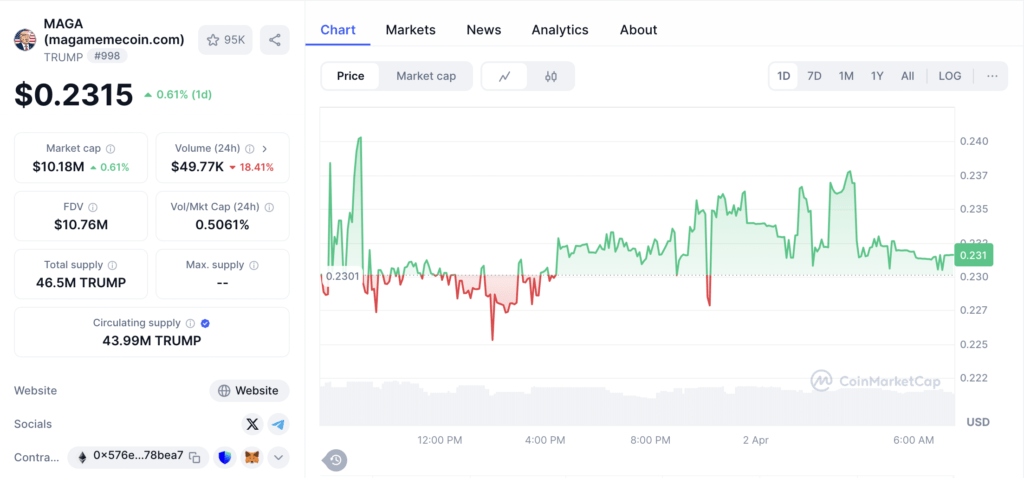Open the Telegram social link
Screen dimensions: 1024x478
279,424
